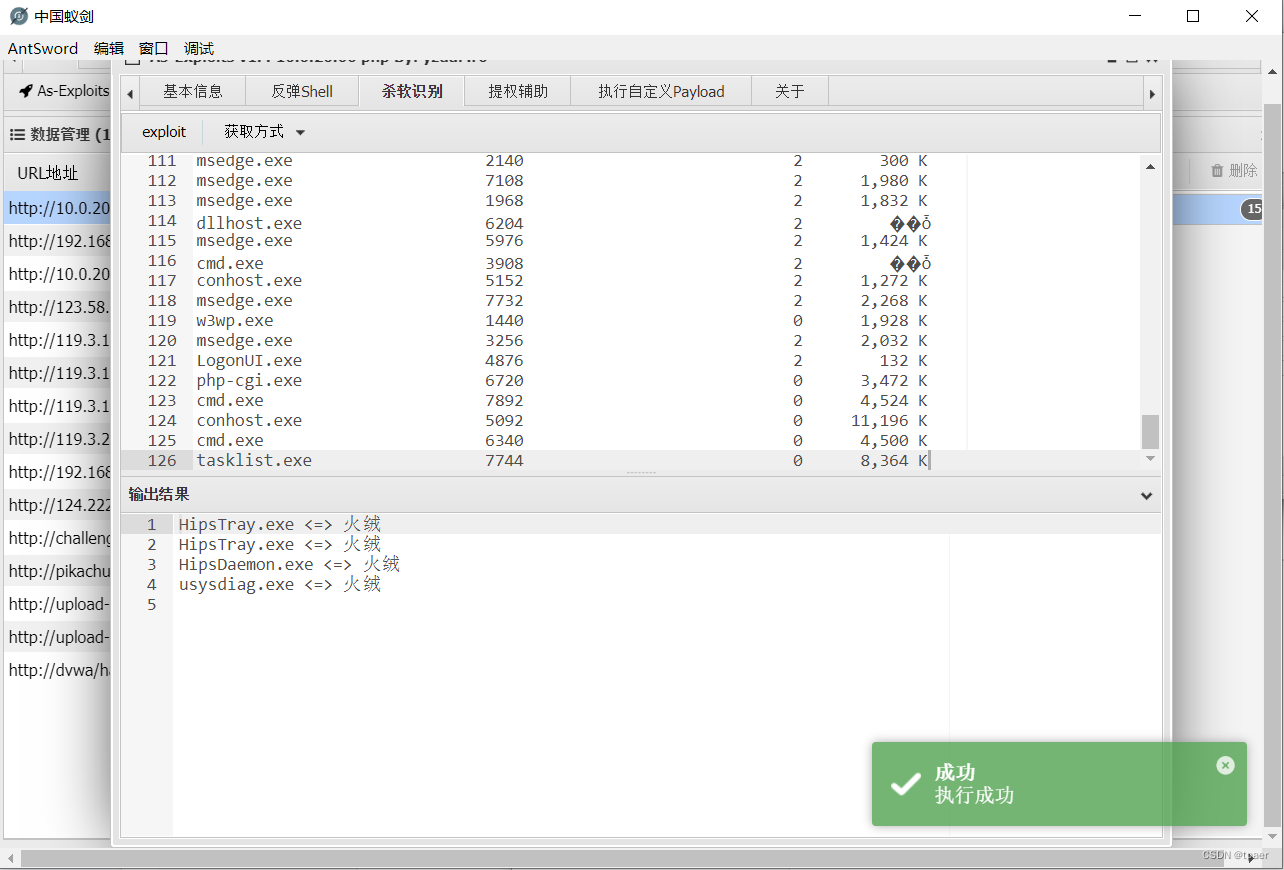Click the blue badge showing 15
Viewport: 1284px width, 870px height.
click(x=1252, y=209)
